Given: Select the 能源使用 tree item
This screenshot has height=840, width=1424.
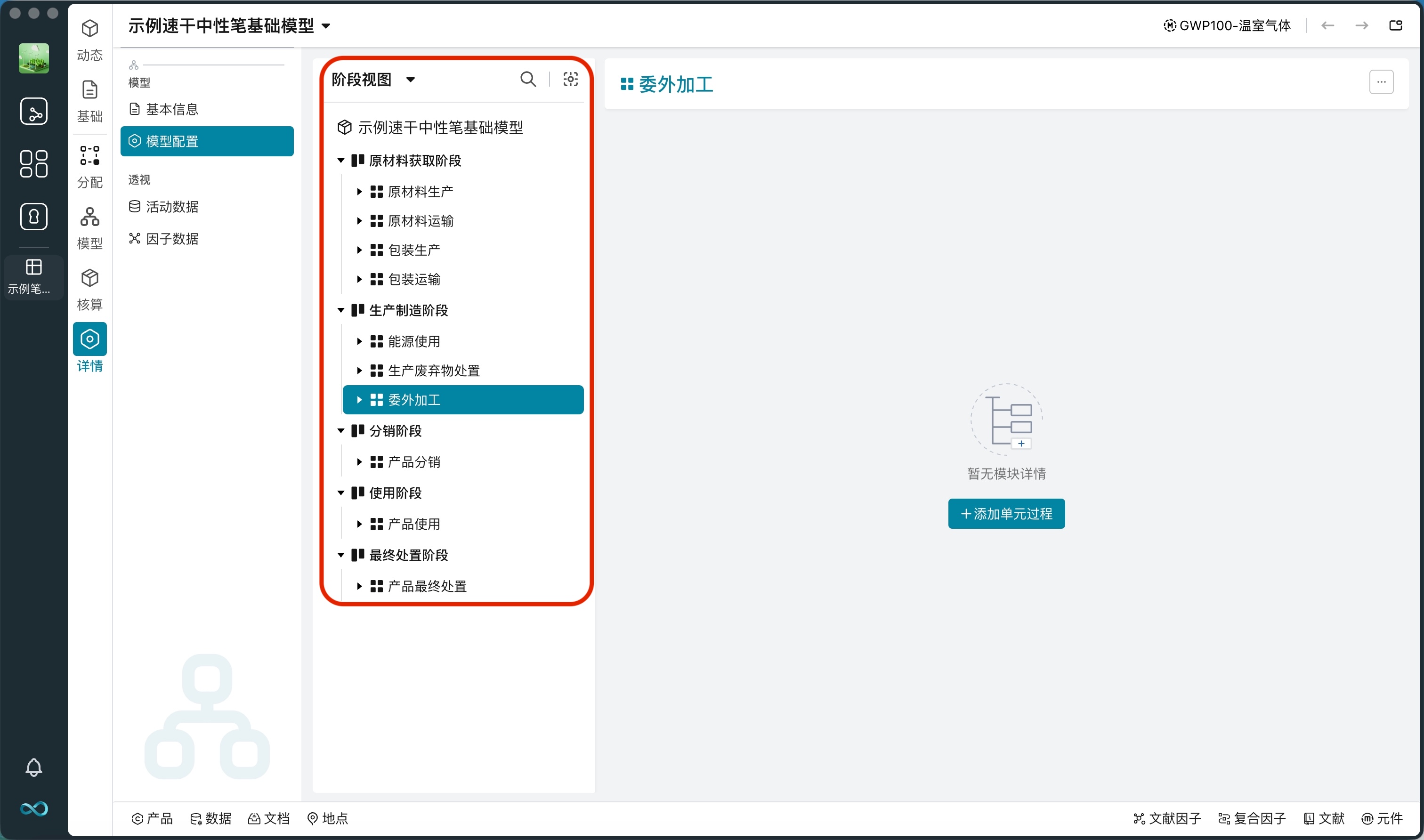Looking at the screenshot, I should point(414,341).
